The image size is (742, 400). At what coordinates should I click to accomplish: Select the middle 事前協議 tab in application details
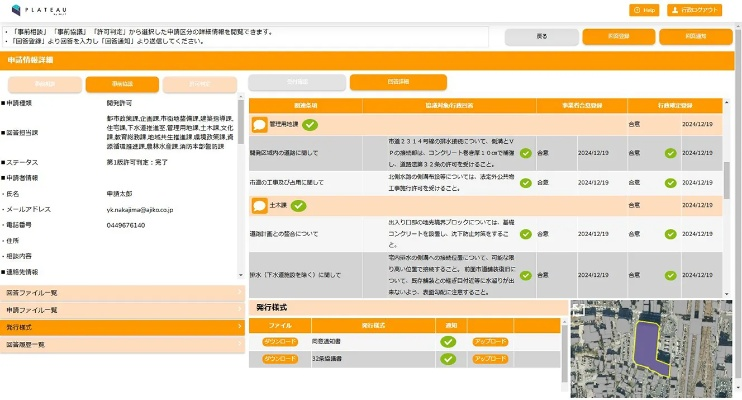pos(122,84)
